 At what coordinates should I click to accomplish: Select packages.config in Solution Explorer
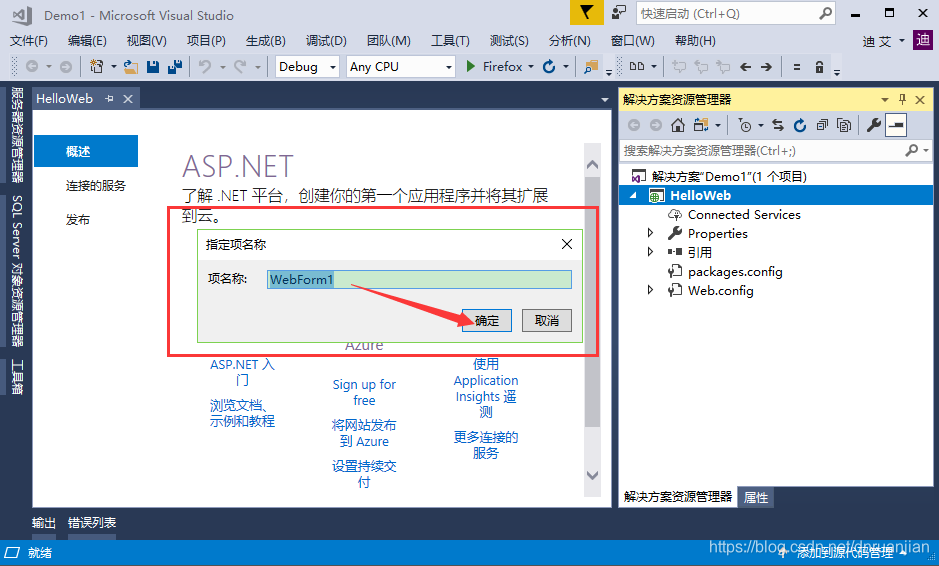click(x=735, y=271)
